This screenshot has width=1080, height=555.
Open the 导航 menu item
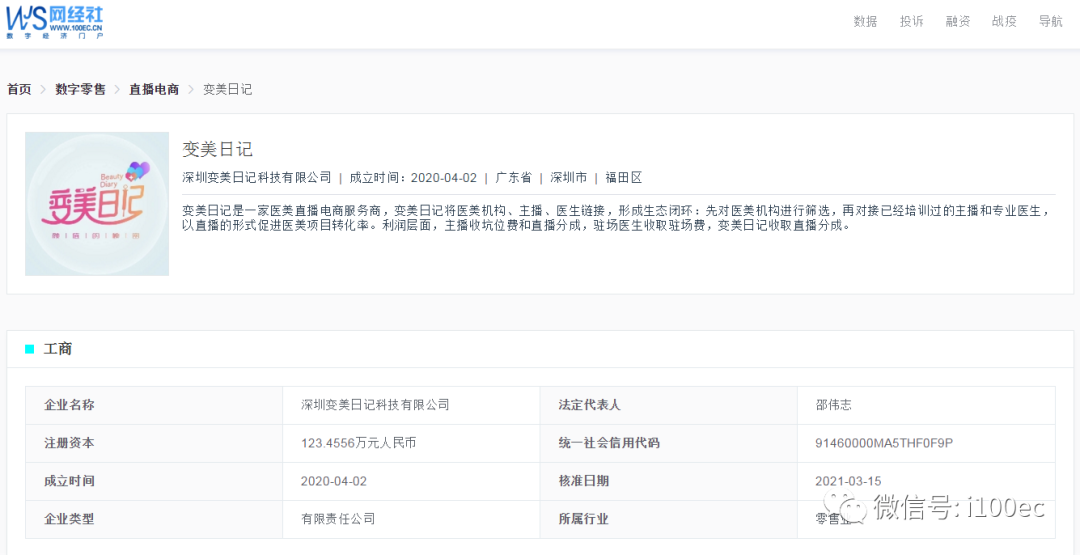pos(1050,21)
